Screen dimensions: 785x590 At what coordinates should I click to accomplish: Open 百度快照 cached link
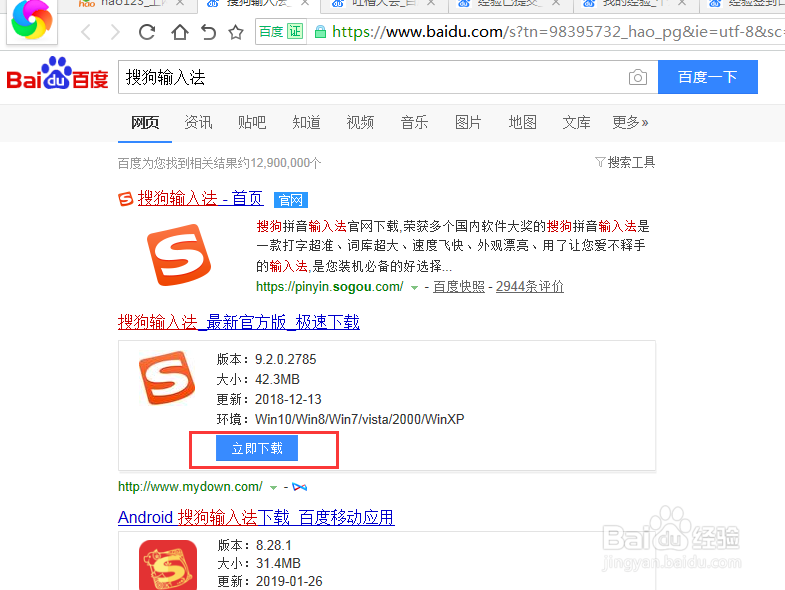point(459,286)
